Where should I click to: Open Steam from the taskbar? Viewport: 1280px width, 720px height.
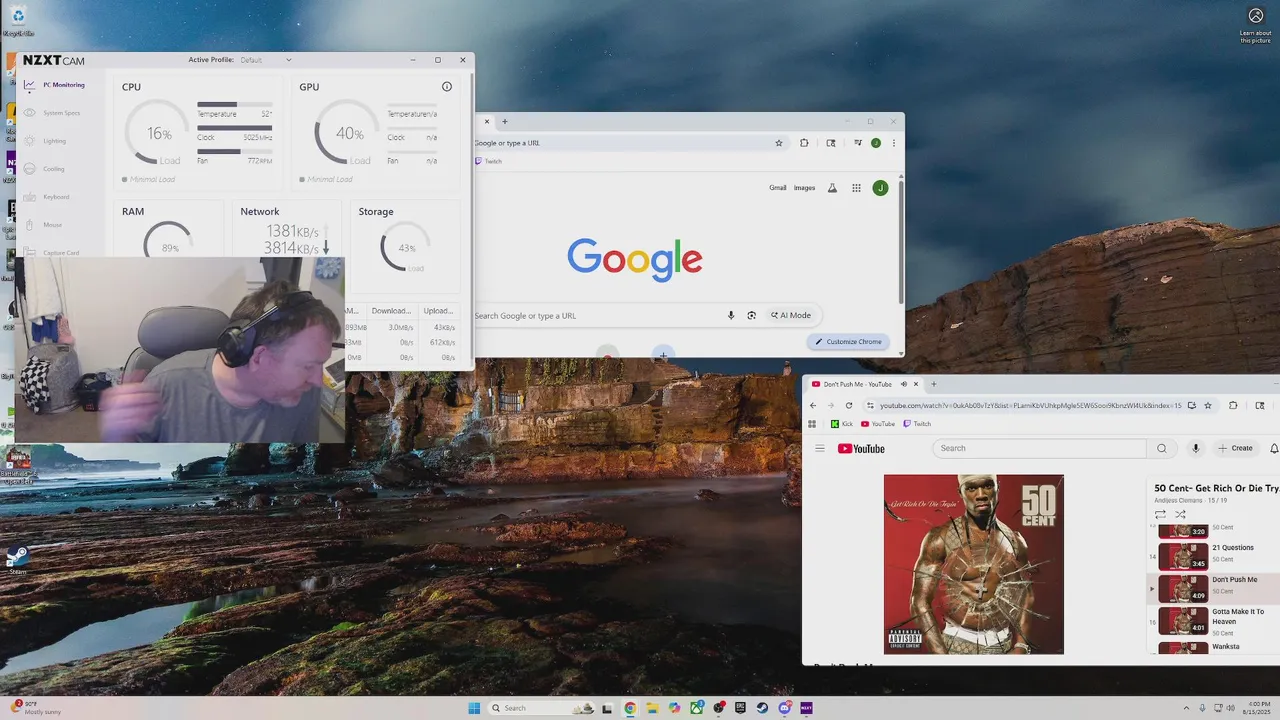(762, 708)
